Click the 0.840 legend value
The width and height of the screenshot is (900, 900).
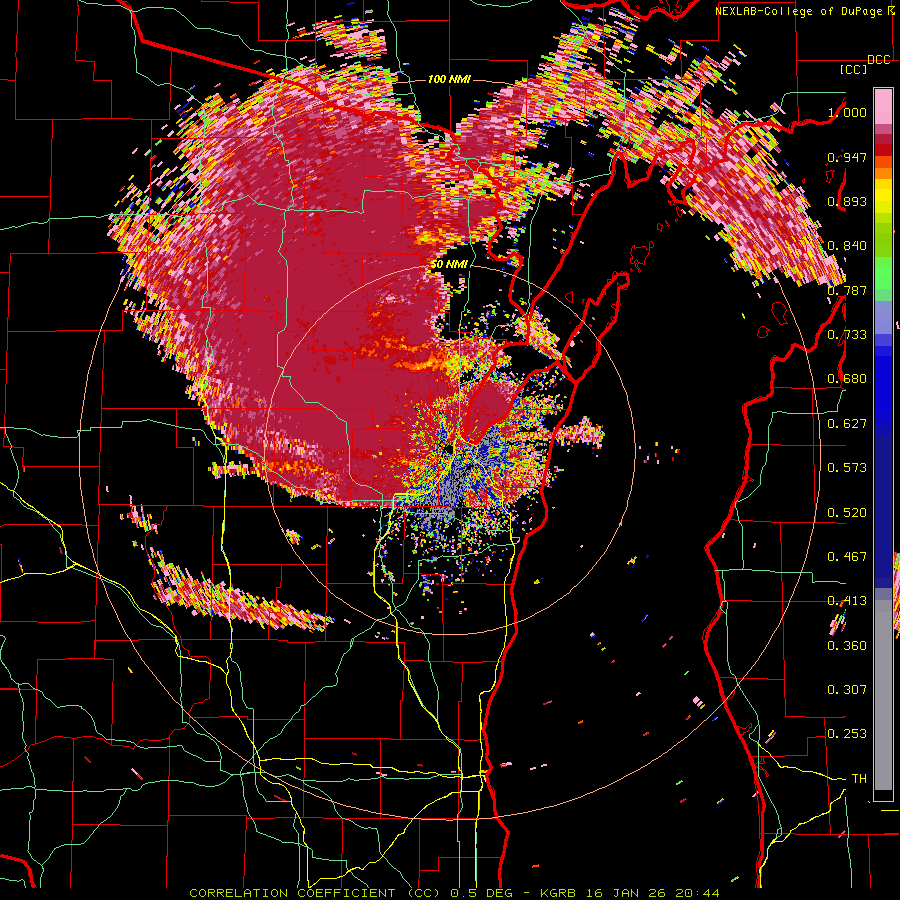pos(847,246)
